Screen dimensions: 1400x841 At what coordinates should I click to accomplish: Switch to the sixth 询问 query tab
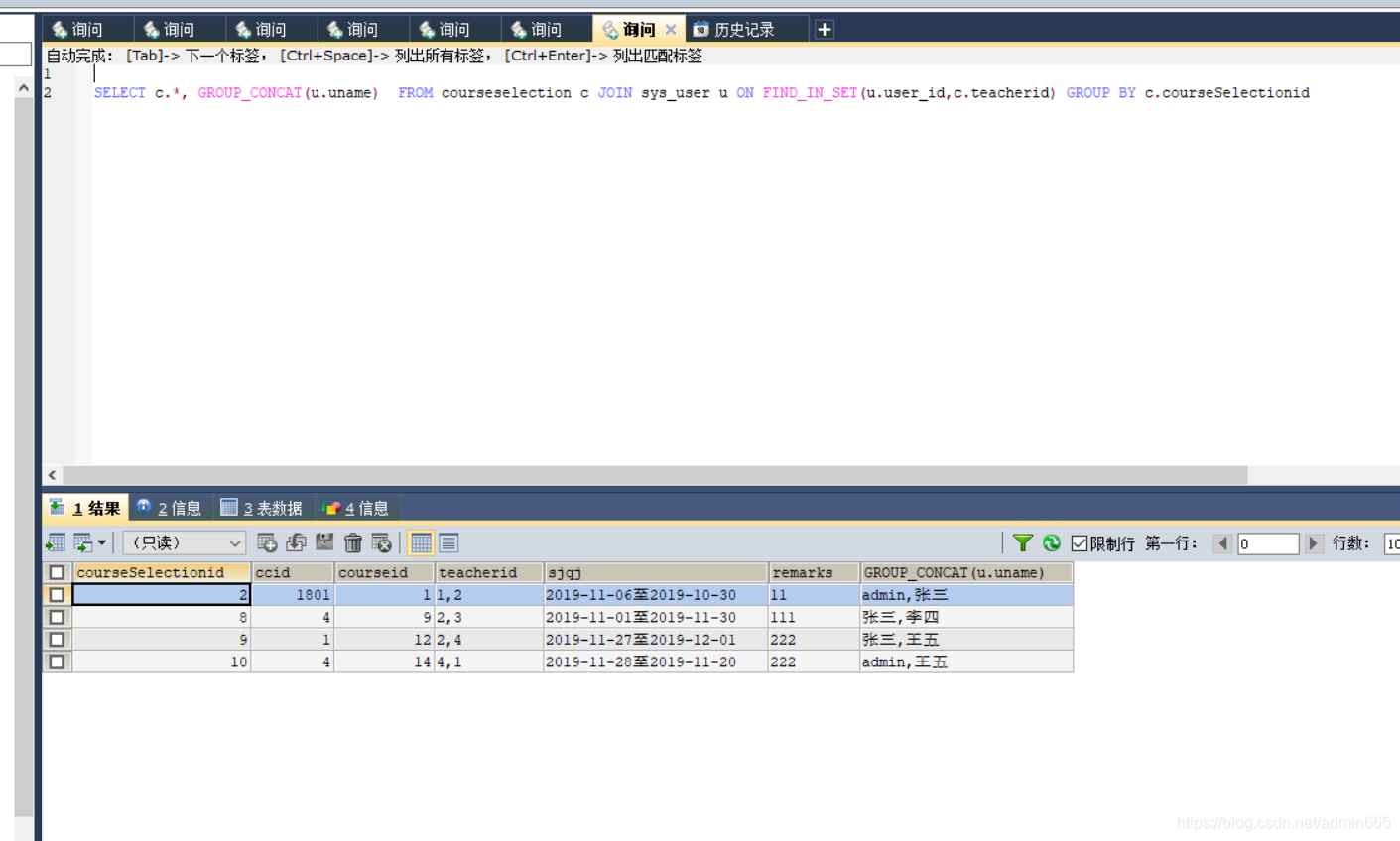(x=546, y=30)
